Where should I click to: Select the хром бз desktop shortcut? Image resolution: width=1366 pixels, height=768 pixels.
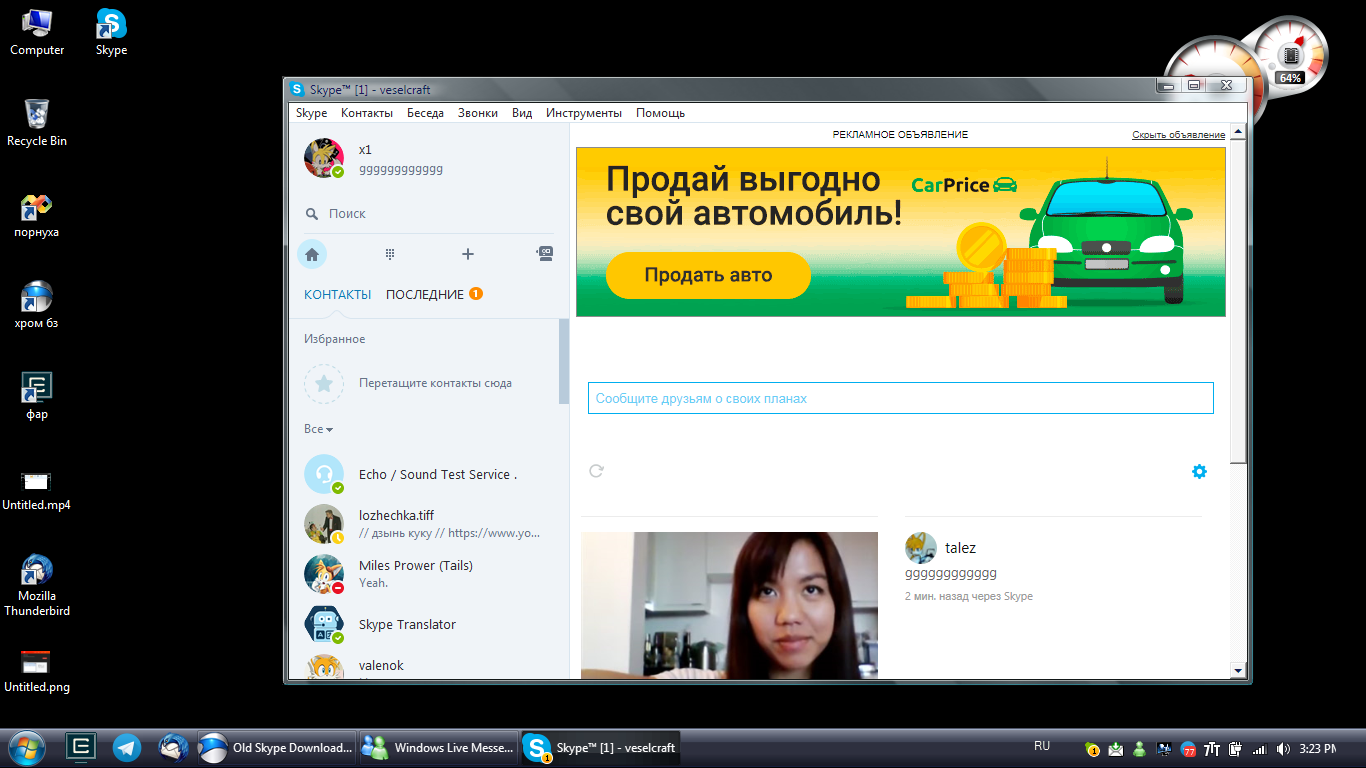click(37, 305)
